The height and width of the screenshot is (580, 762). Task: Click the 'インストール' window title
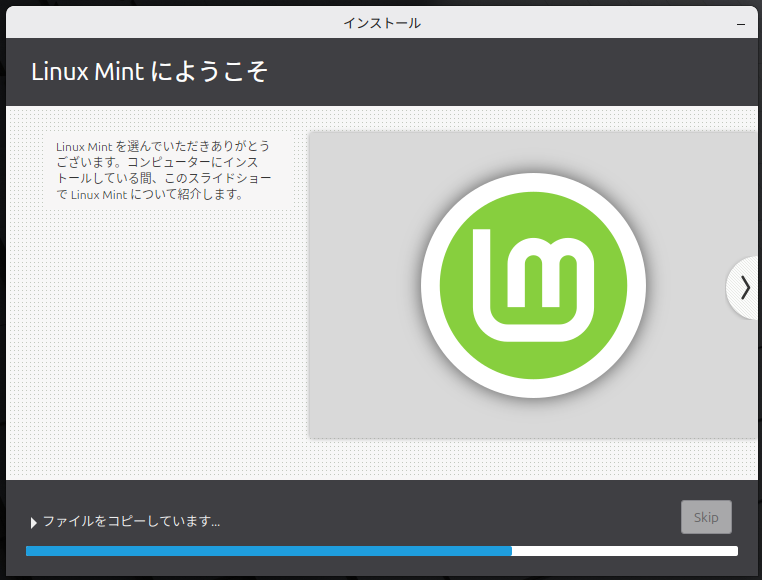pyautogui.click(x=382, y=23)
